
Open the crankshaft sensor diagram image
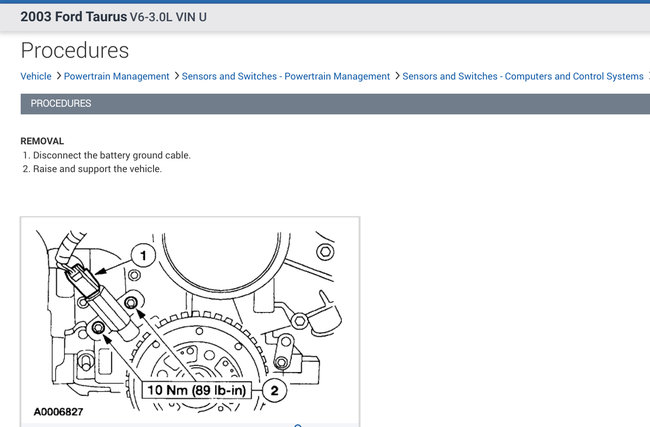pos(190,322)
